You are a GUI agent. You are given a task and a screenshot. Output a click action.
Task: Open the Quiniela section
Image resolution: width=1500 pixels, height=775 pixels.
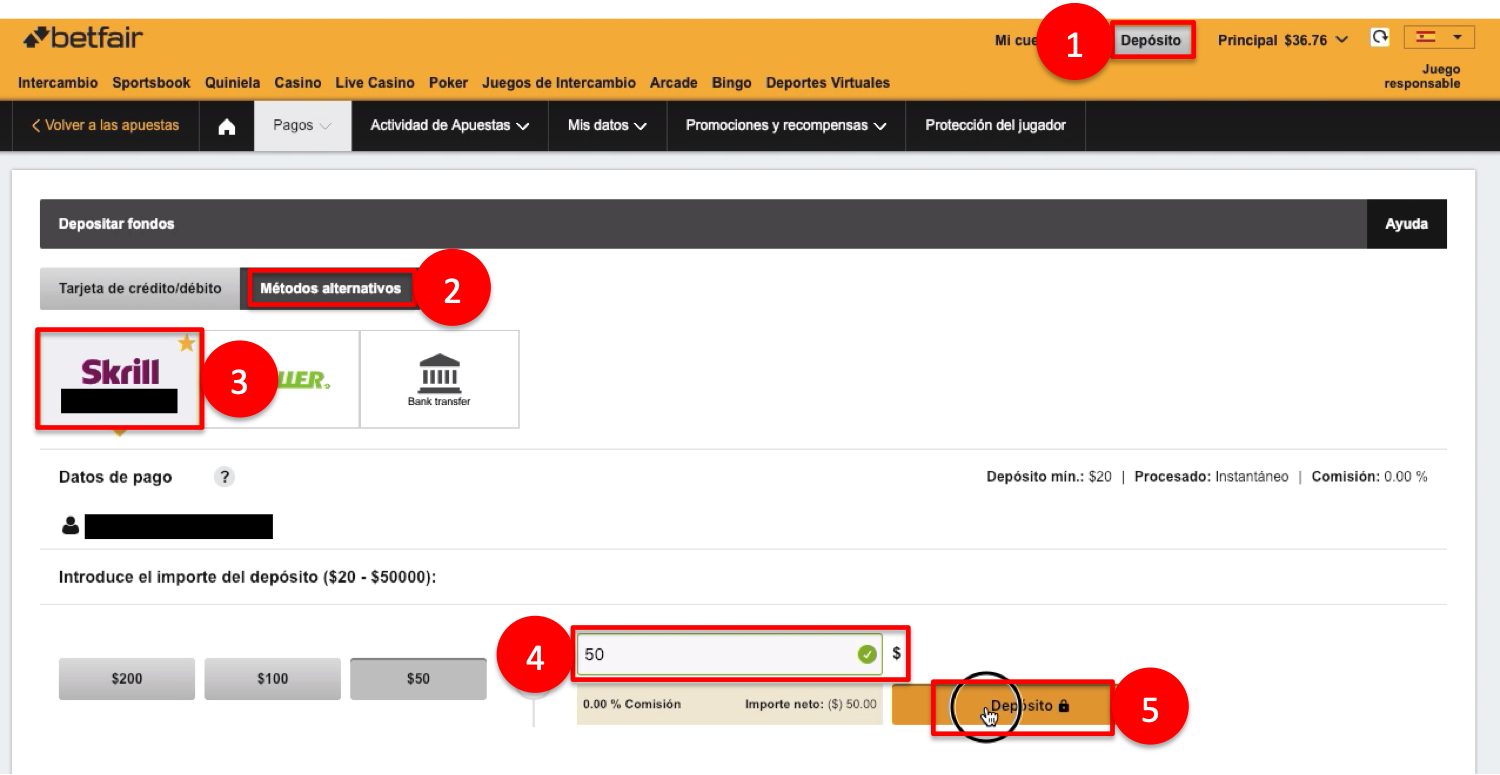(x=232, y=83)
